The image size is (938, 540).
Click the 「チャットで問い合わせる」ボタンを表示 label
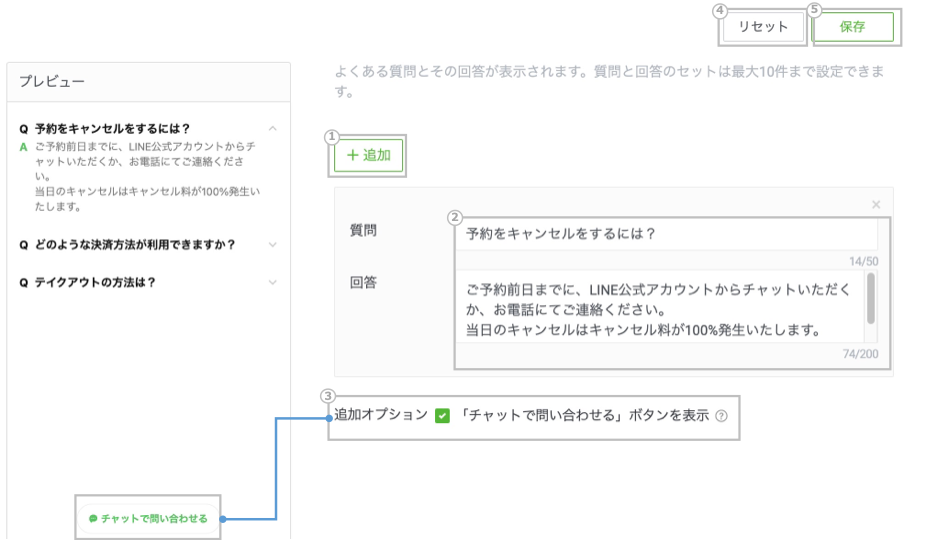click(x=585, y=416)
